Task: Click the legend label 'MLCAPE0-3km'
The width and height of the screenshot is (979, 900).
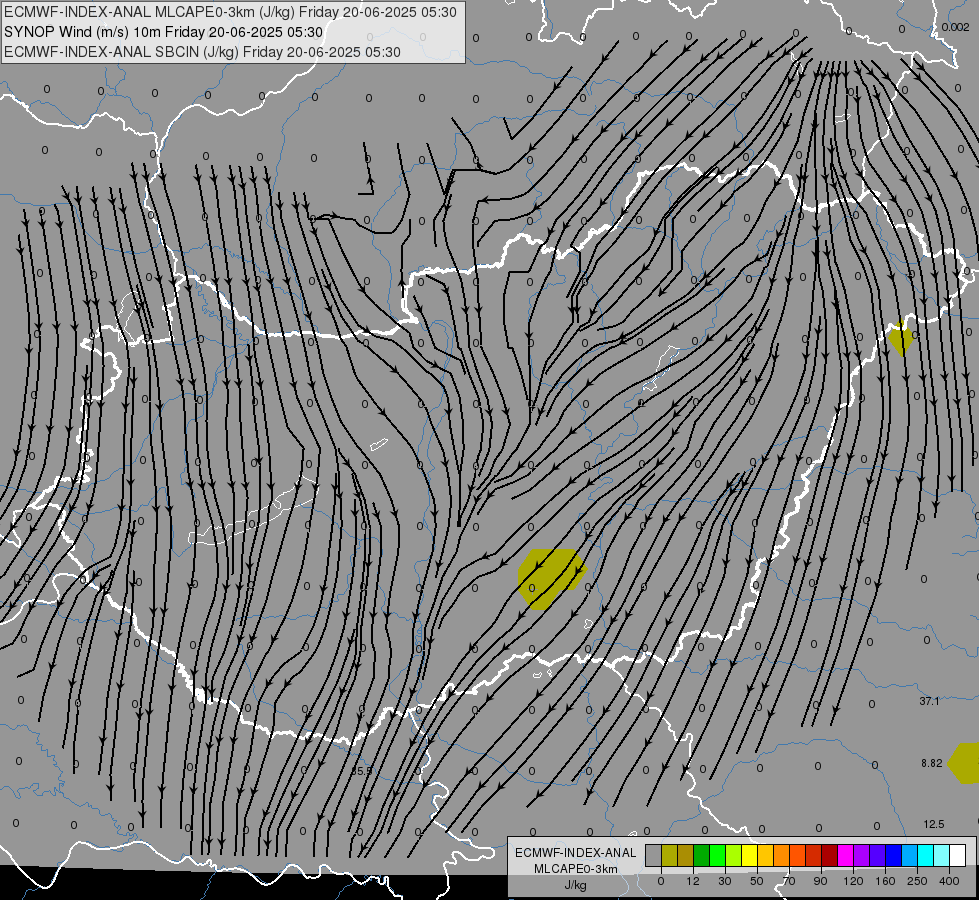Action: [x=576, y=869]
